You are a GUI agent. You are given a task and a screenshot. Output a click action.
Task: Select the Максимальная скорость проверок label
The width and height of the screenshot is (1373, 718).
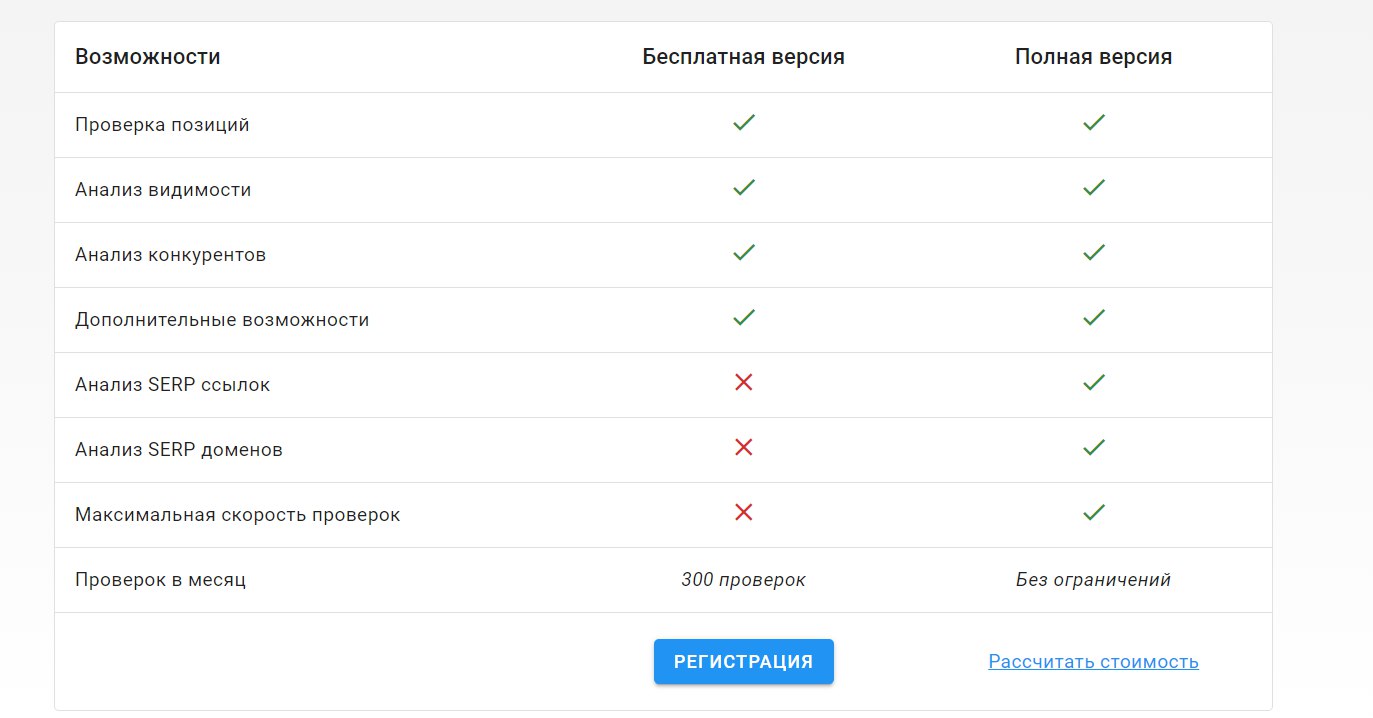click(x=237, y=515)
